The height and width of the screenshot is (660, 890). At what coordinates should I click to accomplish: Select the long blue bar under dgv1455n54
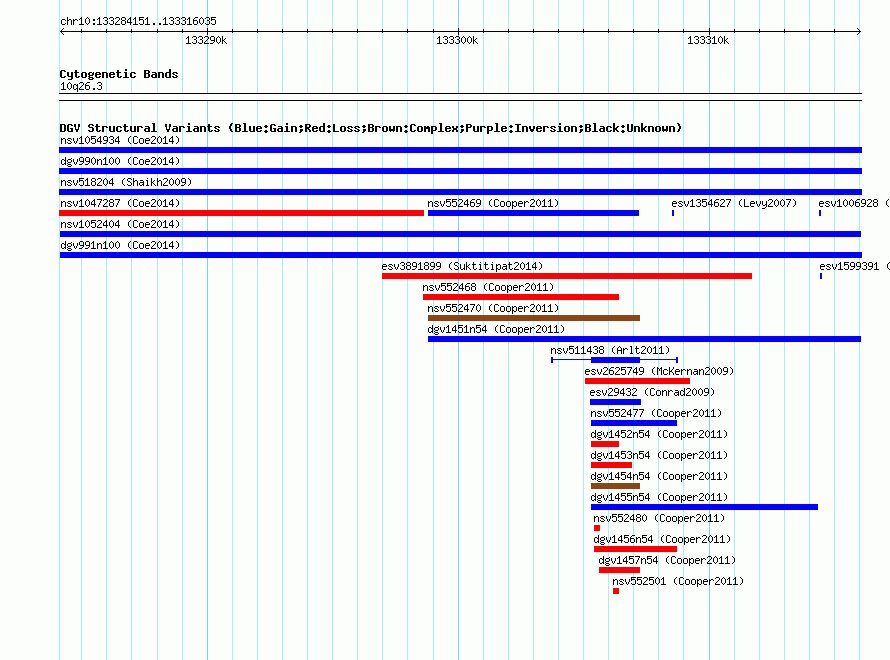point(704,507)
